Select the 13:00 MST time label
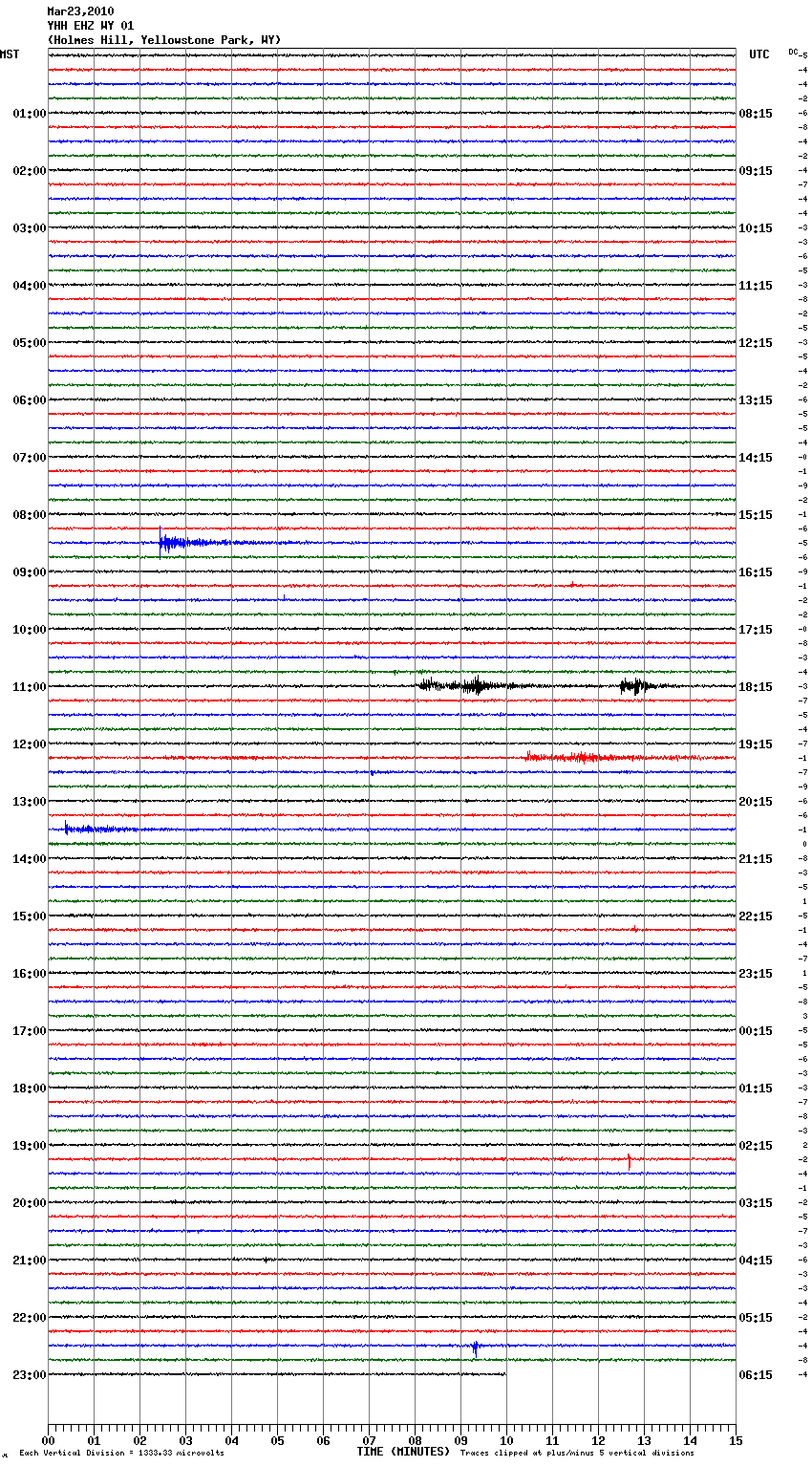Screen dimensions: 812x1466 pyautogui.click(x=30, y=802)
